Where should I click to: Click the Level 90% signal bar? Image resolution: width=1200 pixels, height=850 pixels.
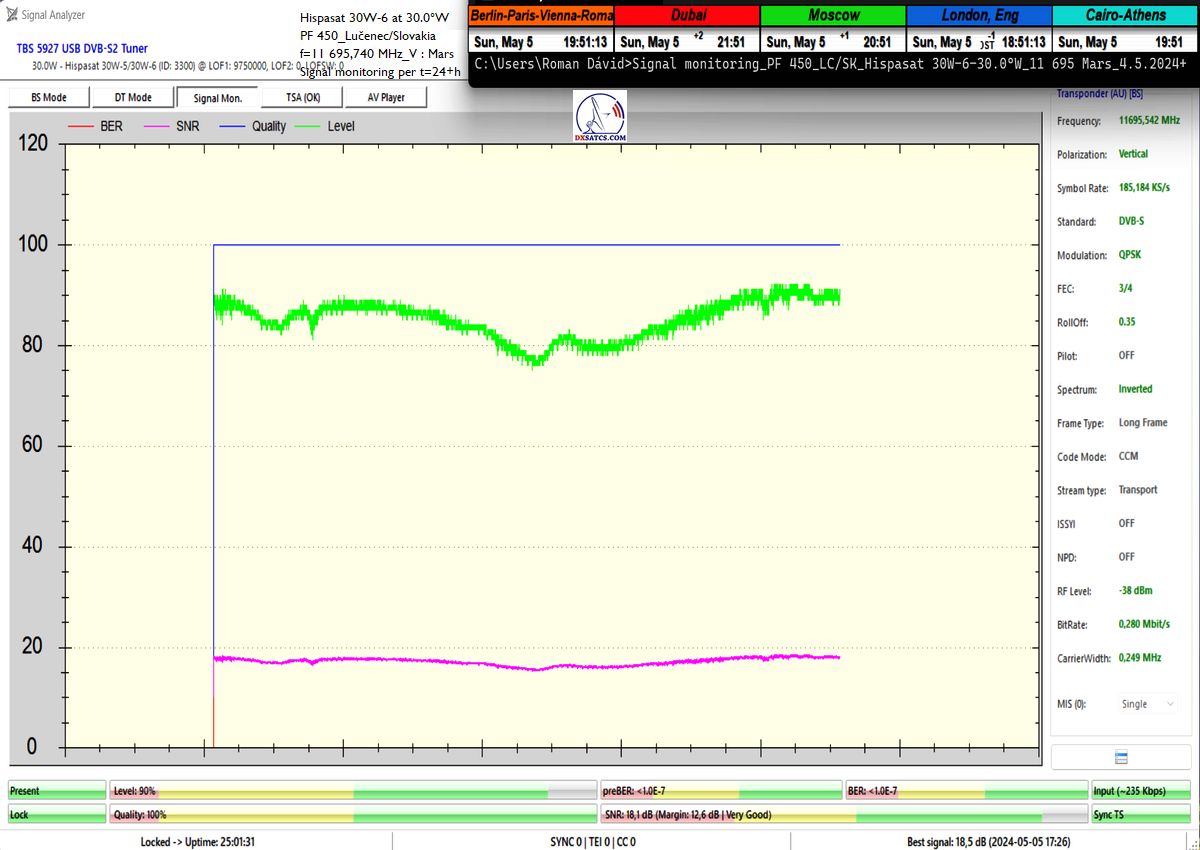click(352, 791)
